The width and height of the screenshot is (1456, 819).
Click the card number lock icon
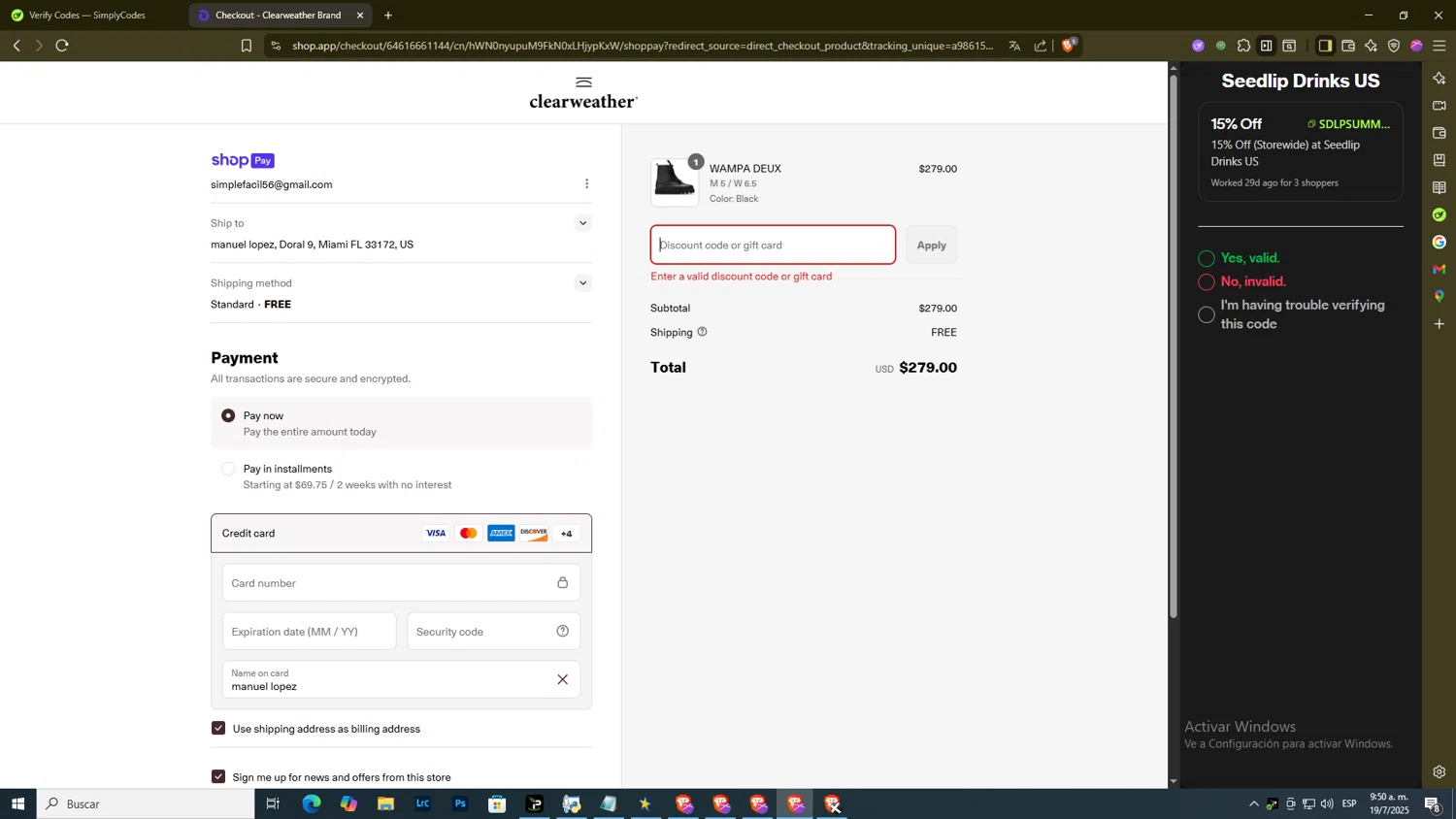pyautogui.click(x=562, y=583)
